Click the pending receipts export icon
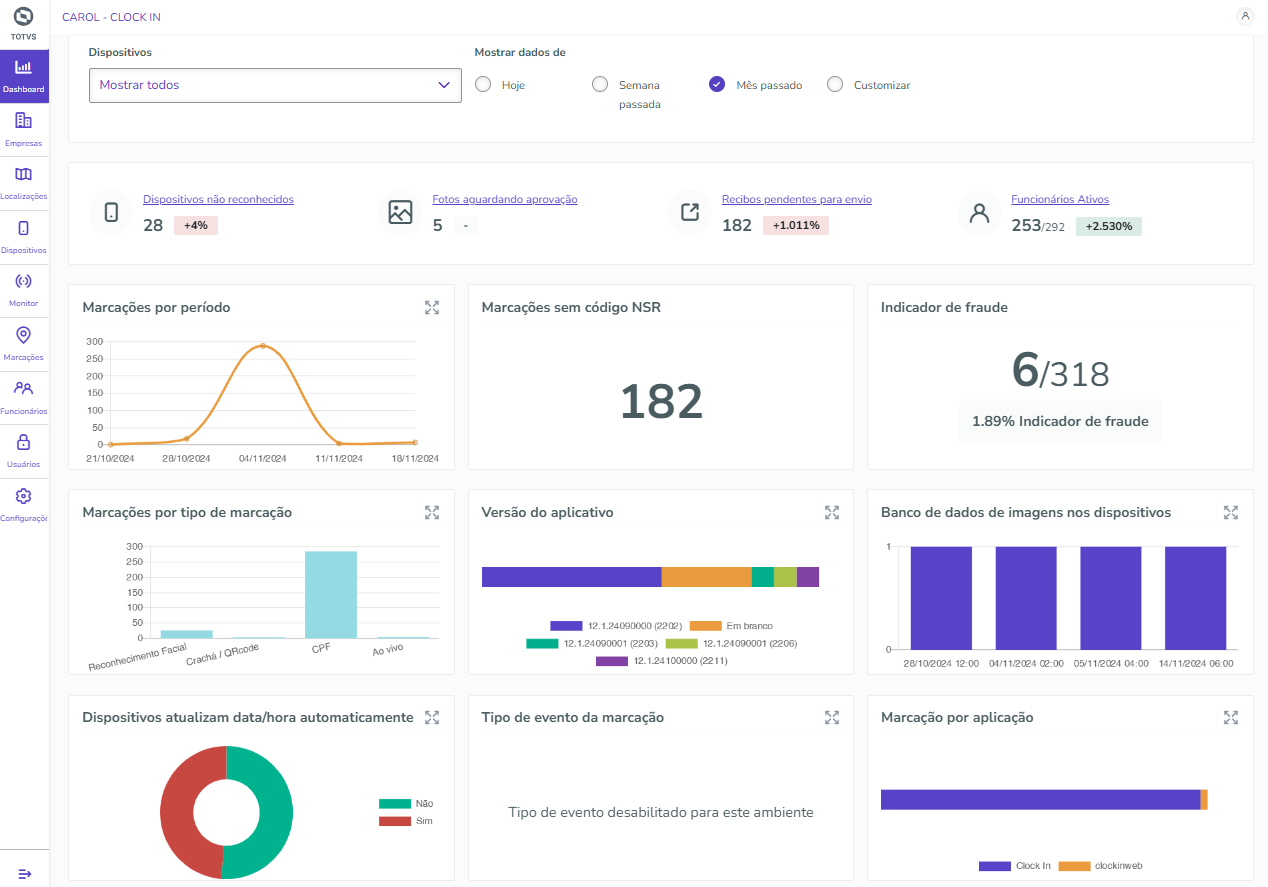 [689, 212]
